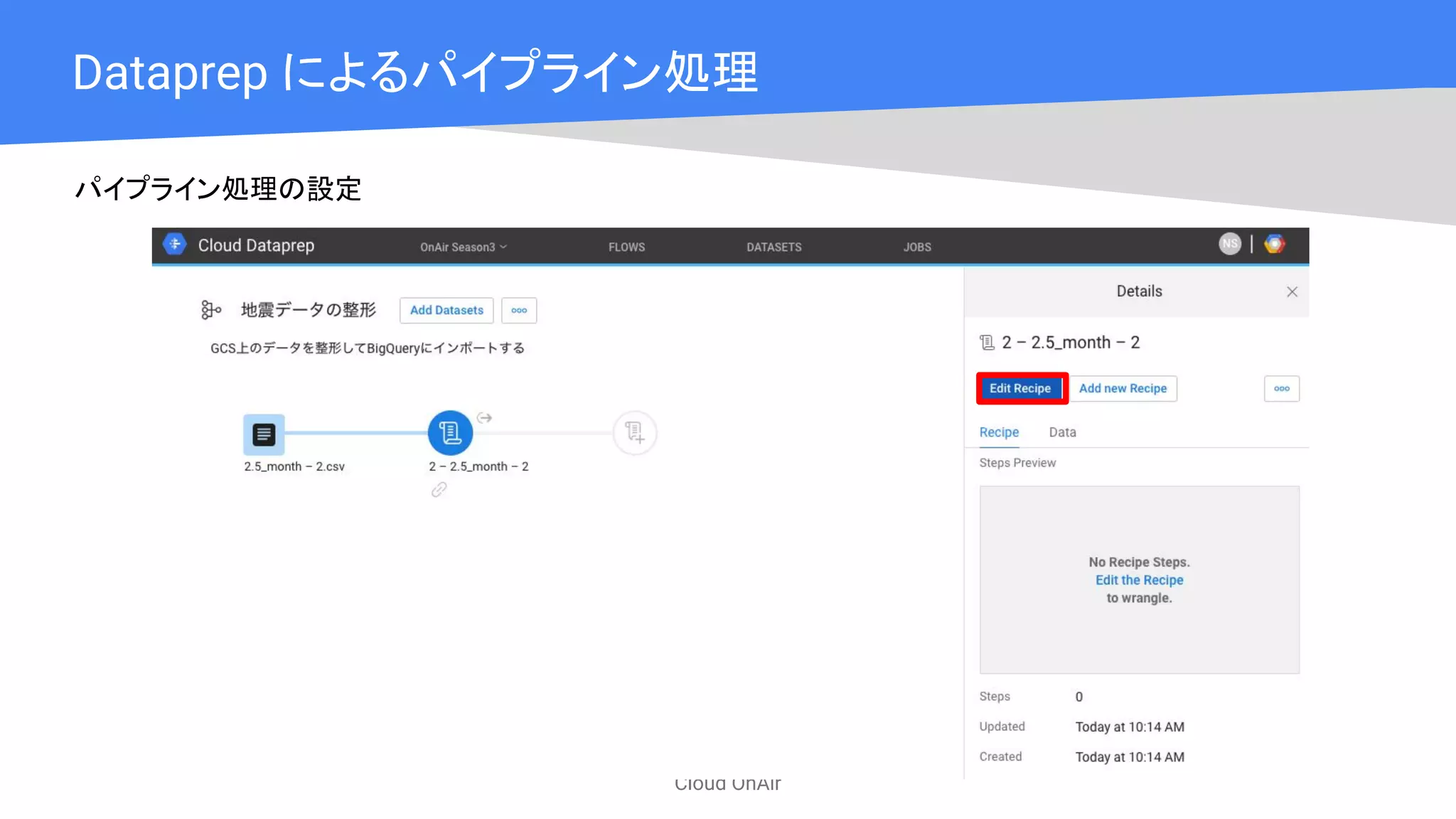The width and height of the screenshot is (1456, 819).
Task: Switch to the Data tab
Action: point(1062,432)
